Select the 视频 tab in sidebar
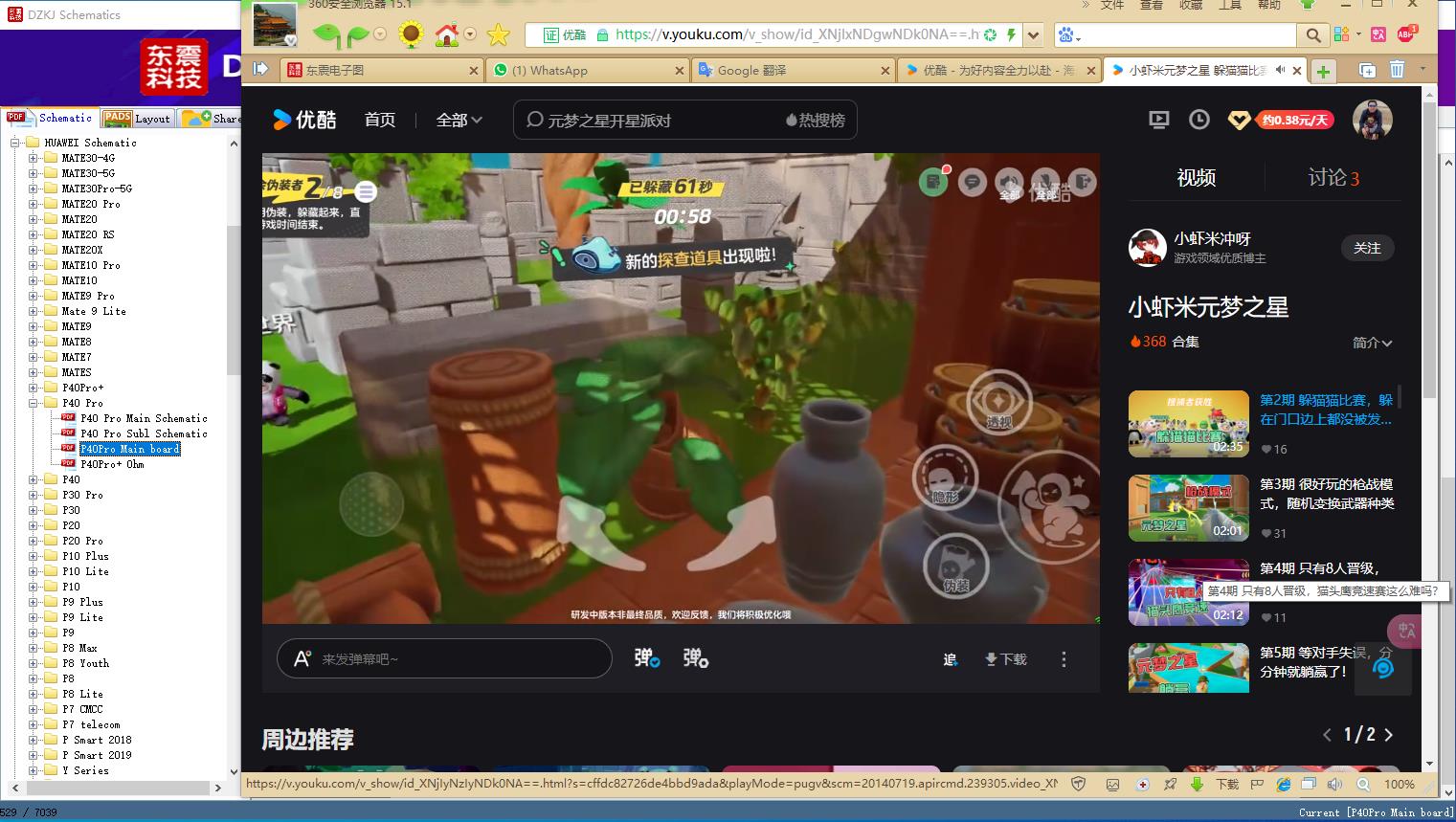 tap(1197, 177)
